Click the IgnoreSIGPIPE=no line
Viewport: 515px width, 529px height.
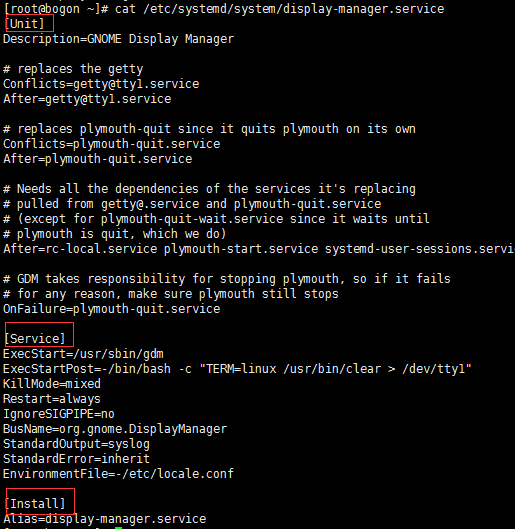(x=59, y=414)
